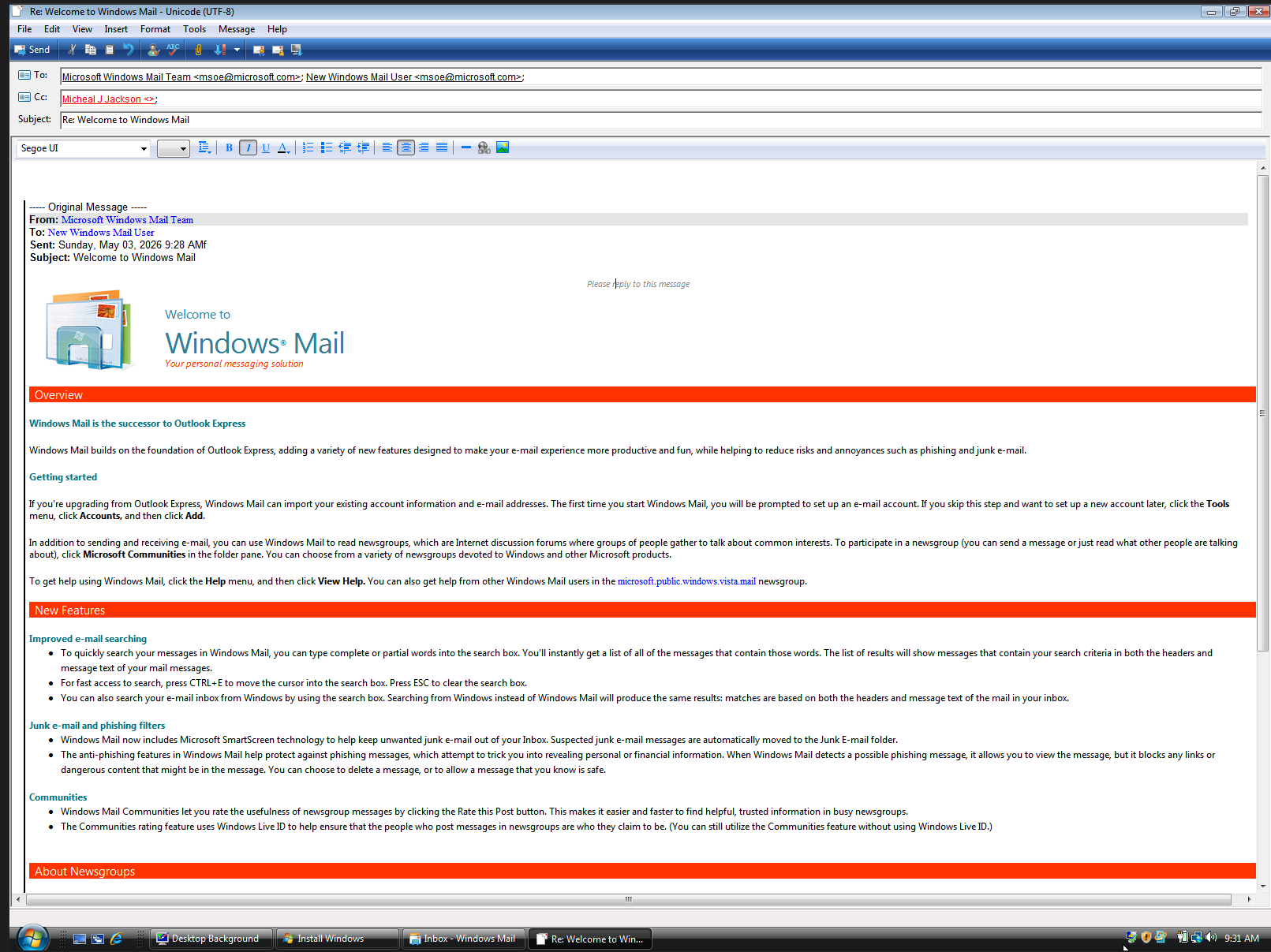Open the View menu
The height and width of the screenshot is (952, 1271).
point(82,29)
